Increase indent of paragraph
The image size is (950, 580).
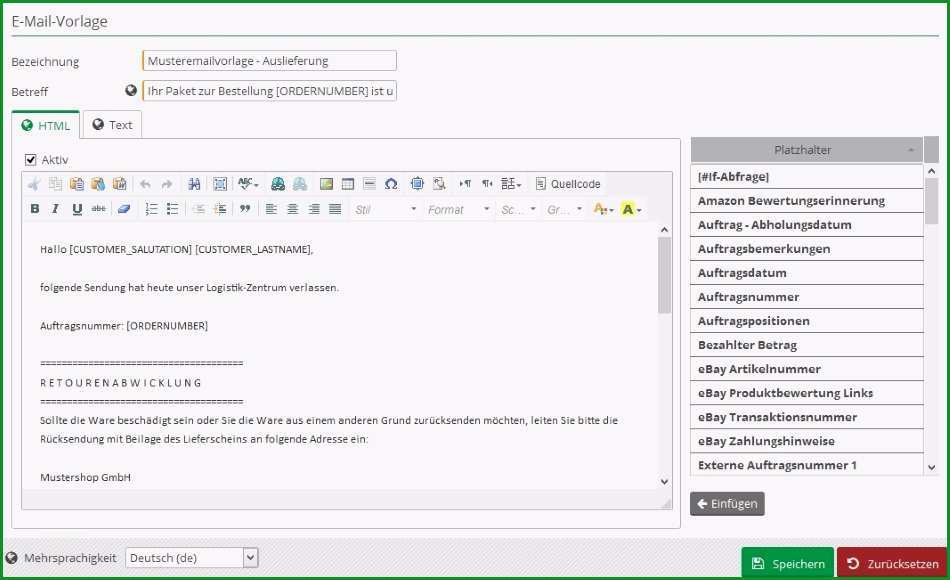click(x=221, y=209)
